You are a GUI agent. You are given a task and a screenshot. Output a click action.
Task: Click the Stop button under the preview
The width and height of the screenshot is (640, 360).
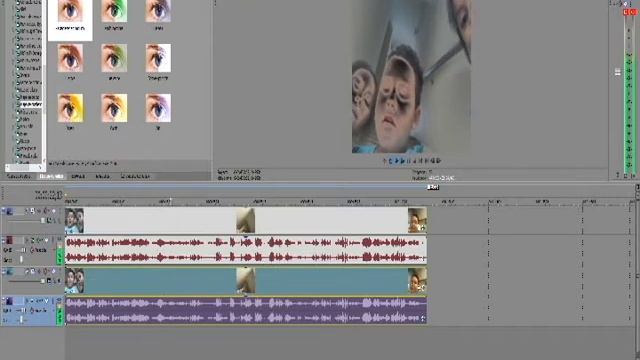click(415, 161)
